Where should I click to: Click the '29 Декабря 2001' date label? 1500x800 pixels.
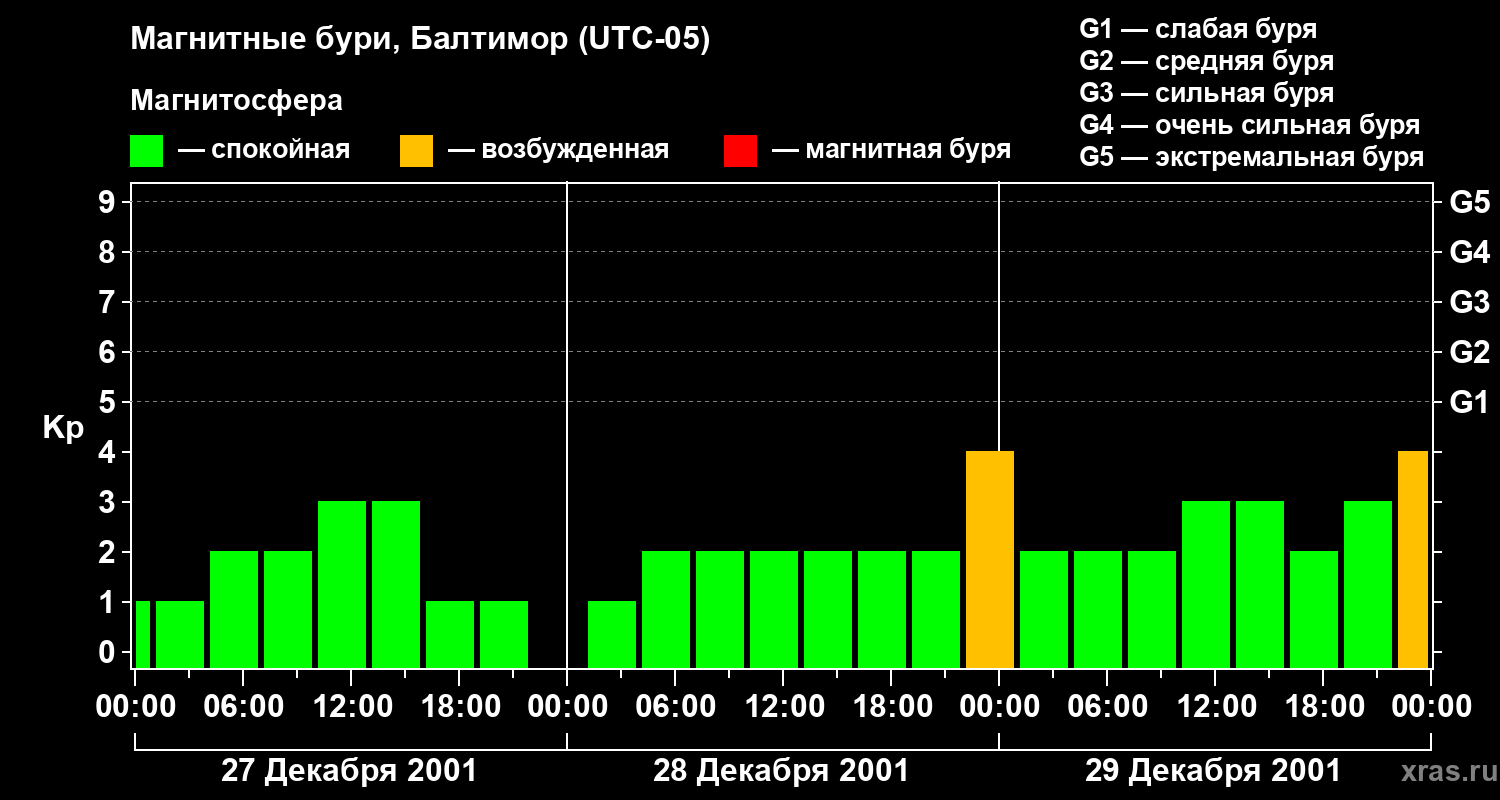coord(1213,771)
